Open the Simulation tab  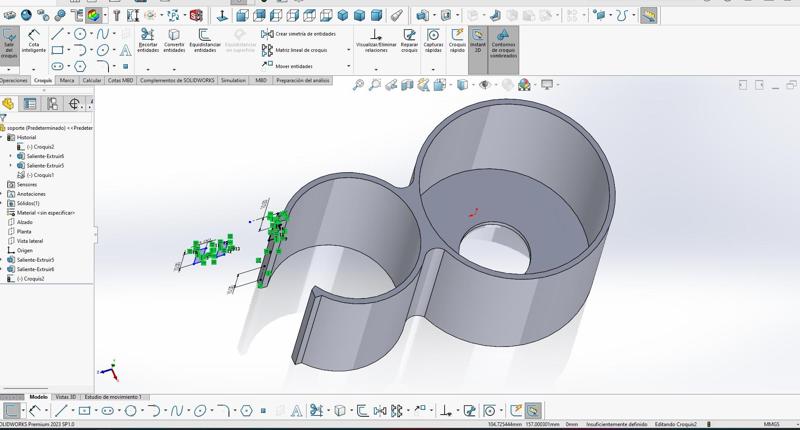pyautogui.click(x=233, y=80)
